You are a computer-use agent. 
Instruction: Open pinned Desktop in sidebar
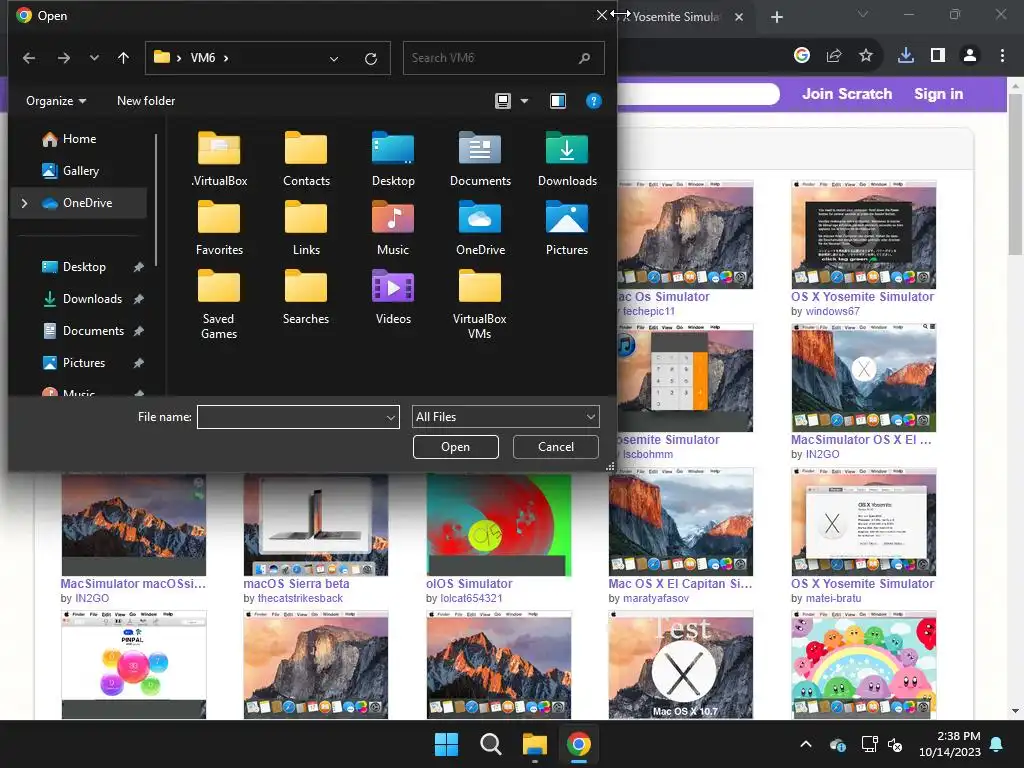[x=84, y=267]
